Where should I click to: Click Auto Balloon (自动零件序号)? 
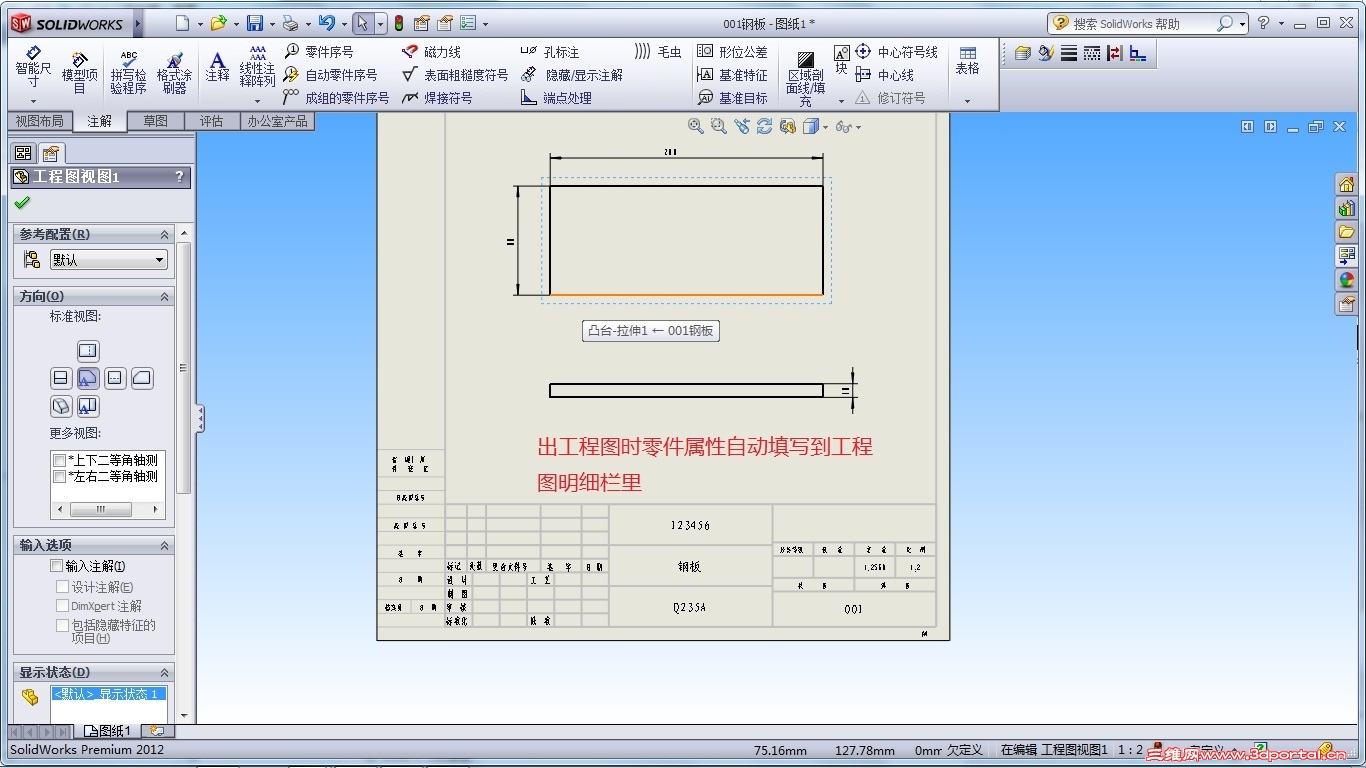[330, 75]
